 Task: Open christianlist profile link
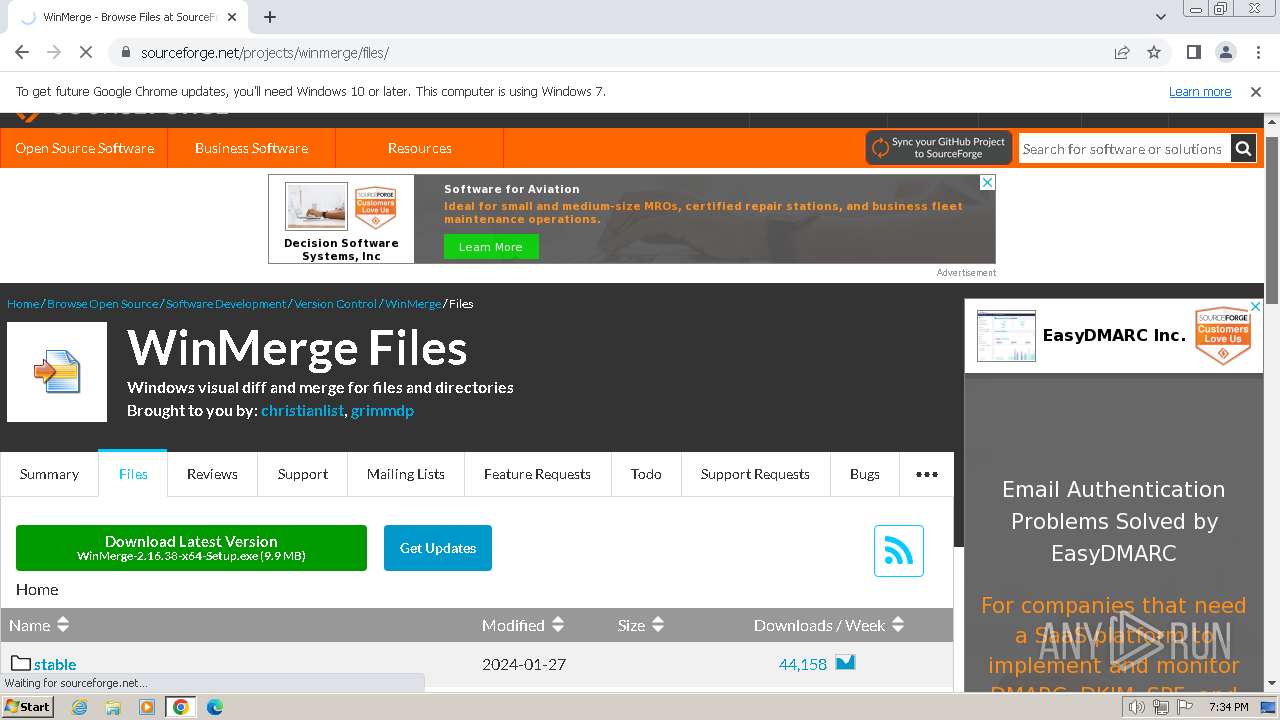(302, 410)
